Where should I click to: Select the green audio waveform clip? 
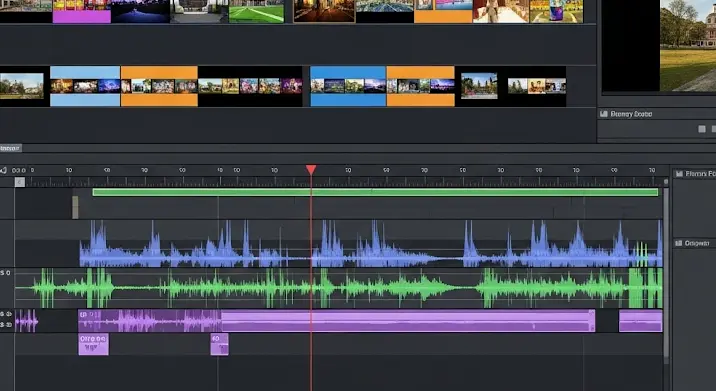pyautogui.click(x=339, y=288)
